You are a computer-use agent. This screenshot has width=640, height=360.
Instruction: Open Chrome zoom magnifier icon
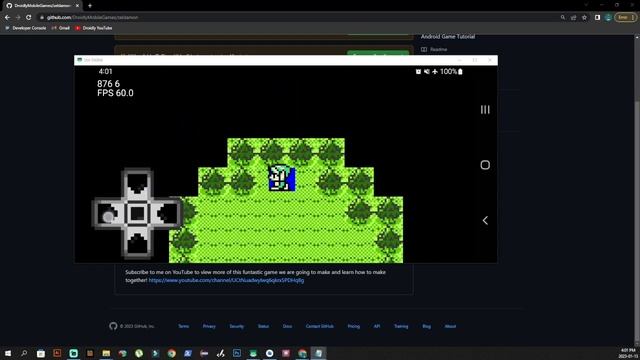[563, 18]
